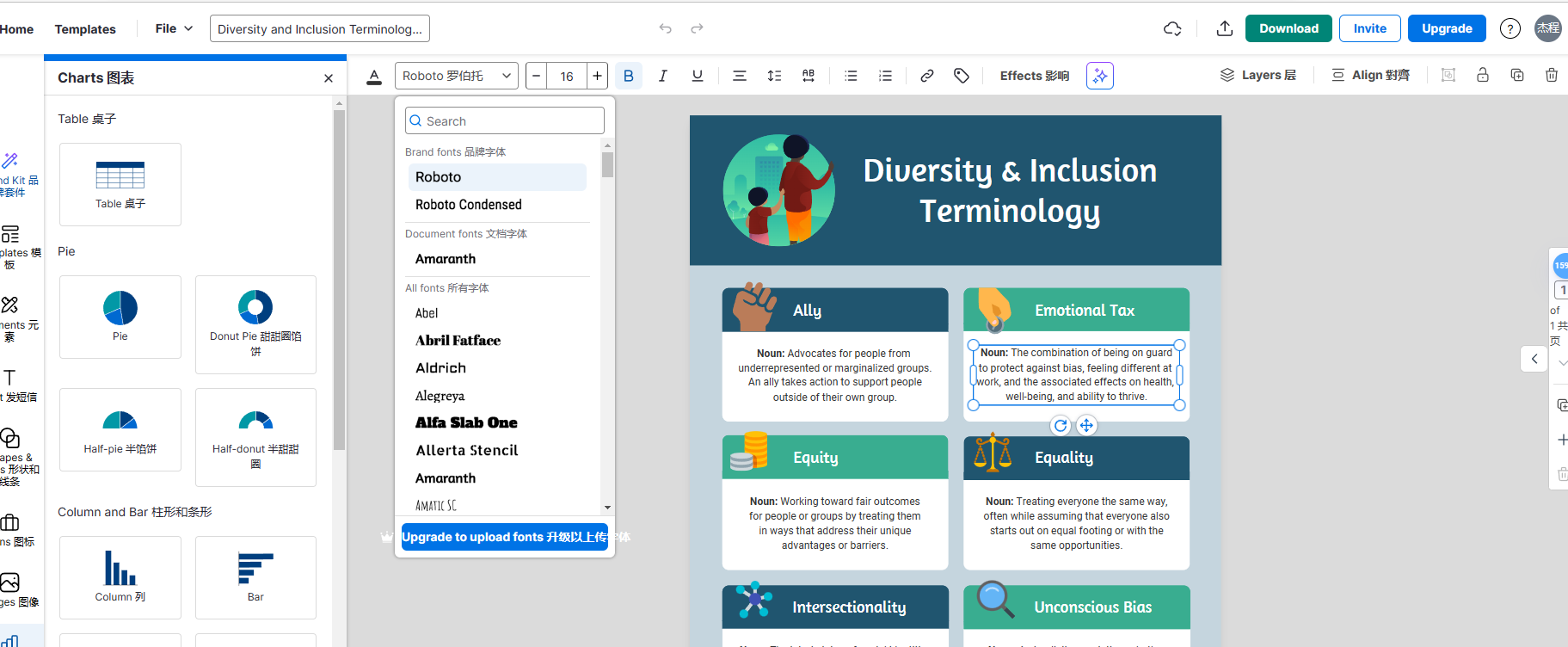
Task: Insert a Table chart
Action: [120, 184]
